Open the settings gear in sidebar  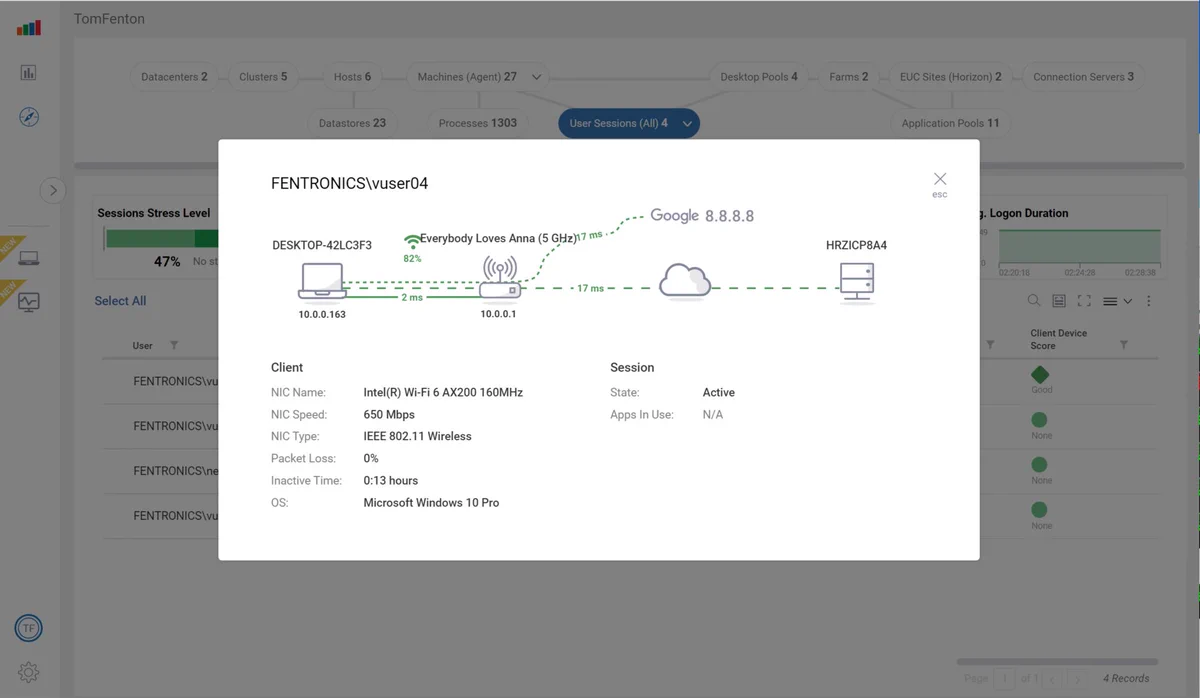(x=28, y=672)
